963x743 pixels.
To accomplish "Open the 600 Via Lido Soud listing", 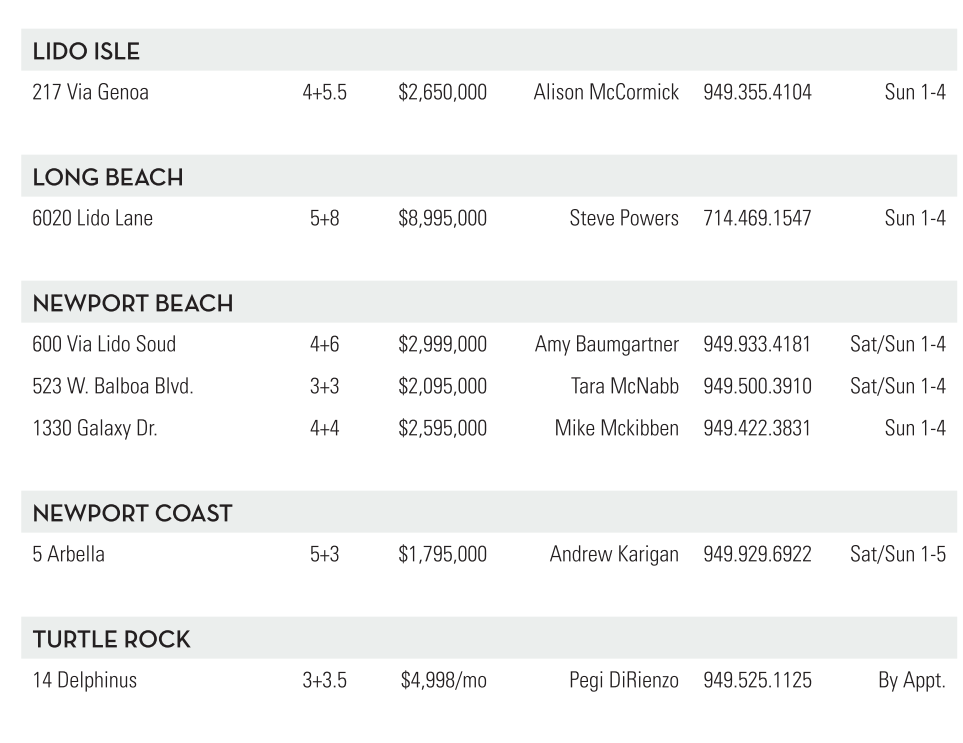I will (x=104, y=345).
